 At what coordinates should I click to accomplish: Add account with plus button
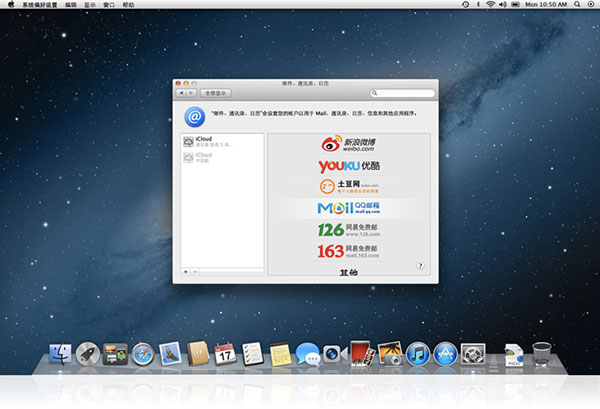tap(186, 272)
